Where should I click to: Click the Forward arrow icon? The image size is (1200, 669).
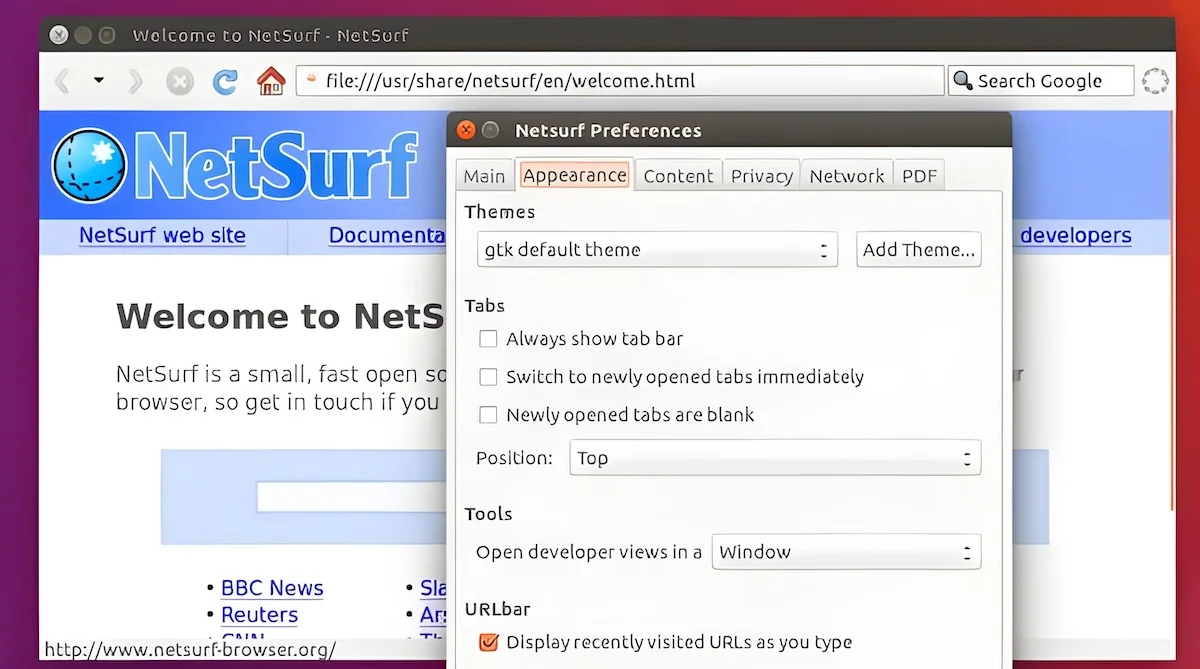tap(136, 80)
